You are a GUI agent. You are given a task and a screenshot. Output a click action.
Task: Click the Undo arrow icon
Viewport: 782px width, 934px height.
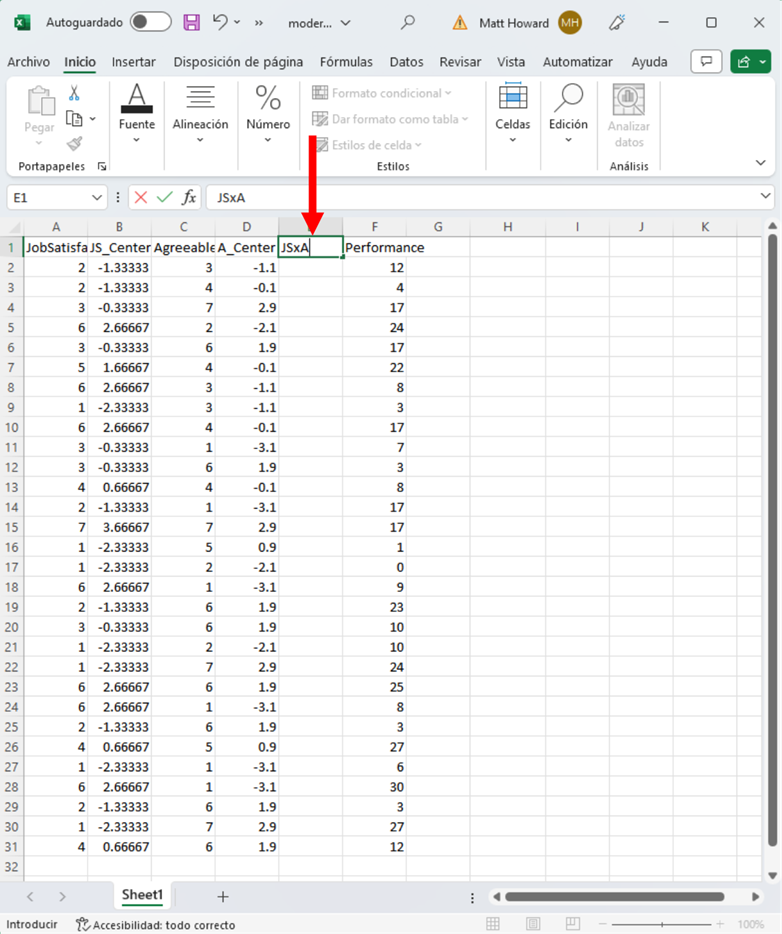(221, 22)
